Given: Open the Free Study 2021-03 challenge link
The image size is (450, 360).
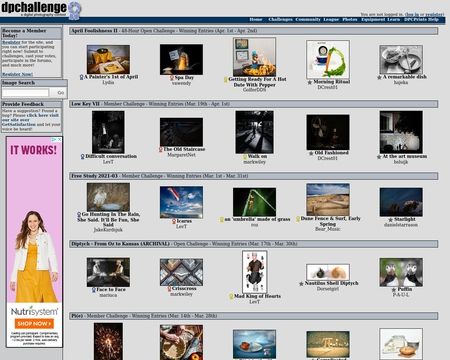Looking at the screenshot, I should coord(94,176).
